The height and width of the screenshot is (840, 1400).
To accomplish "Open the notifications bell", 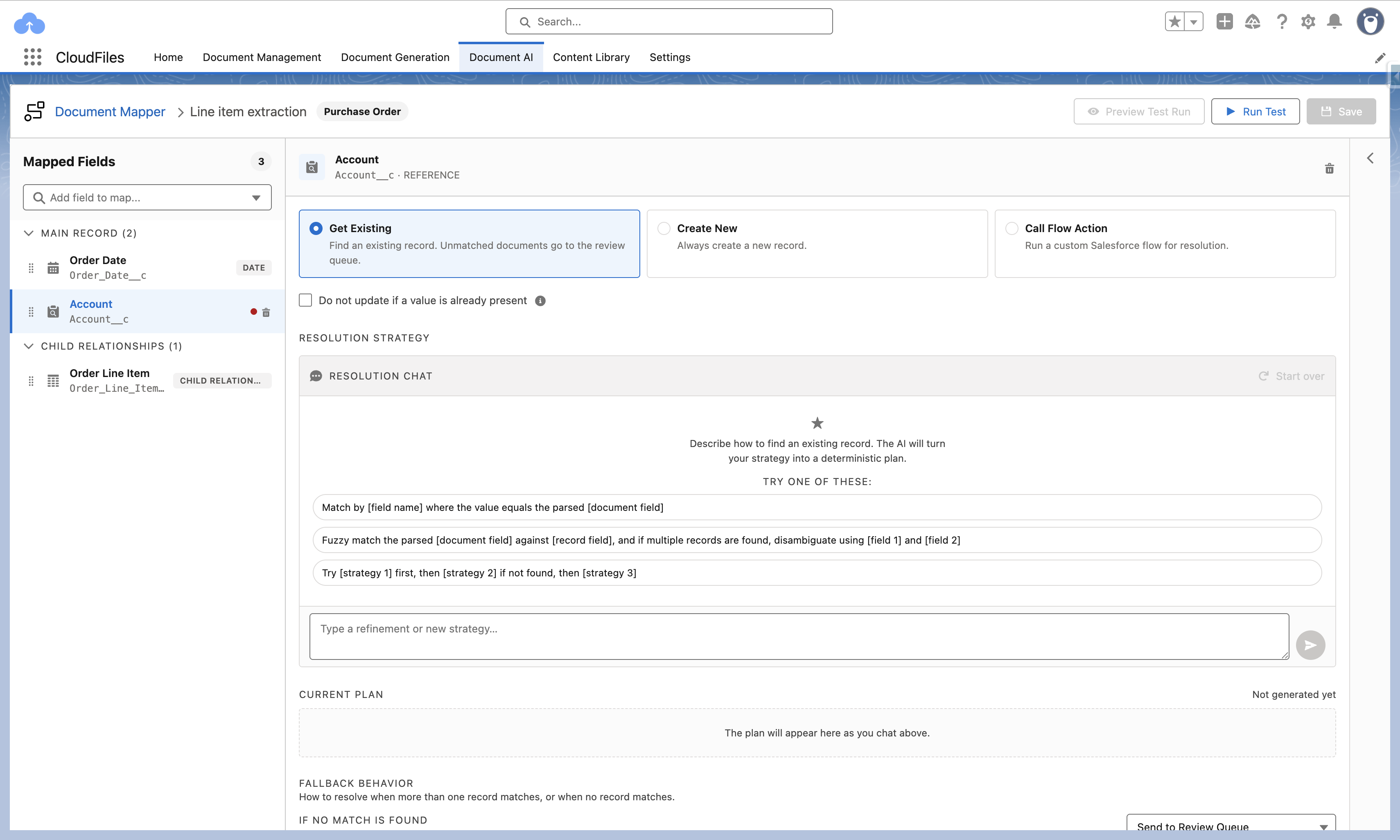I will pyautogui.click(x=1335, y=22).
